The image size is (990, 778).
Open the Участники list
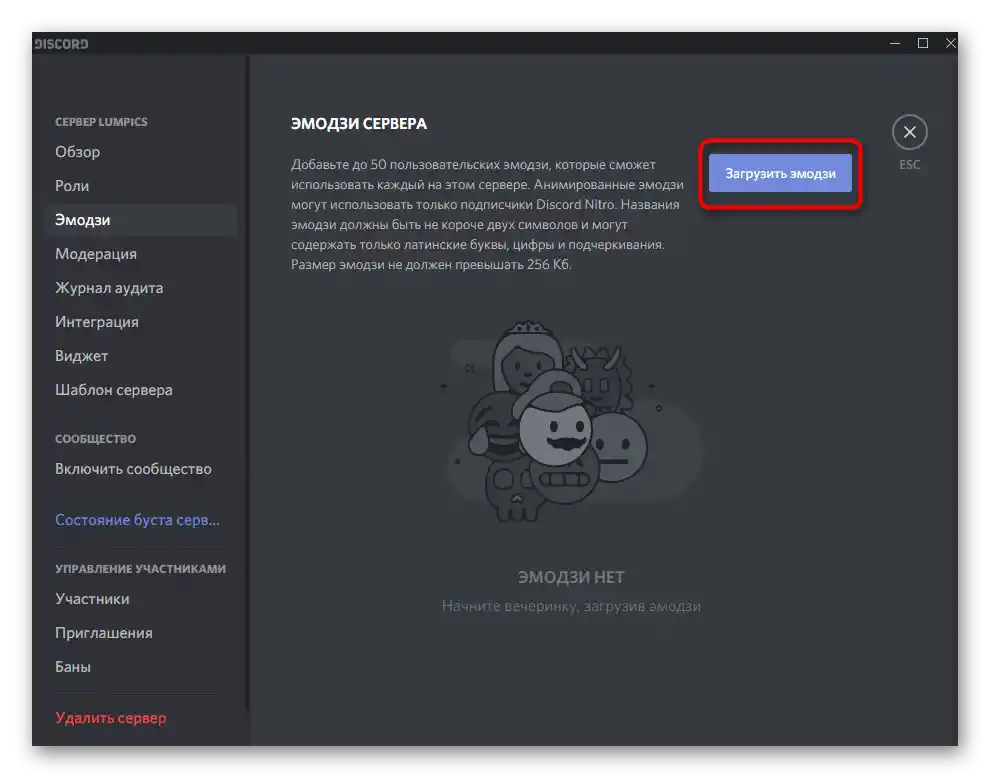(141, 599)
